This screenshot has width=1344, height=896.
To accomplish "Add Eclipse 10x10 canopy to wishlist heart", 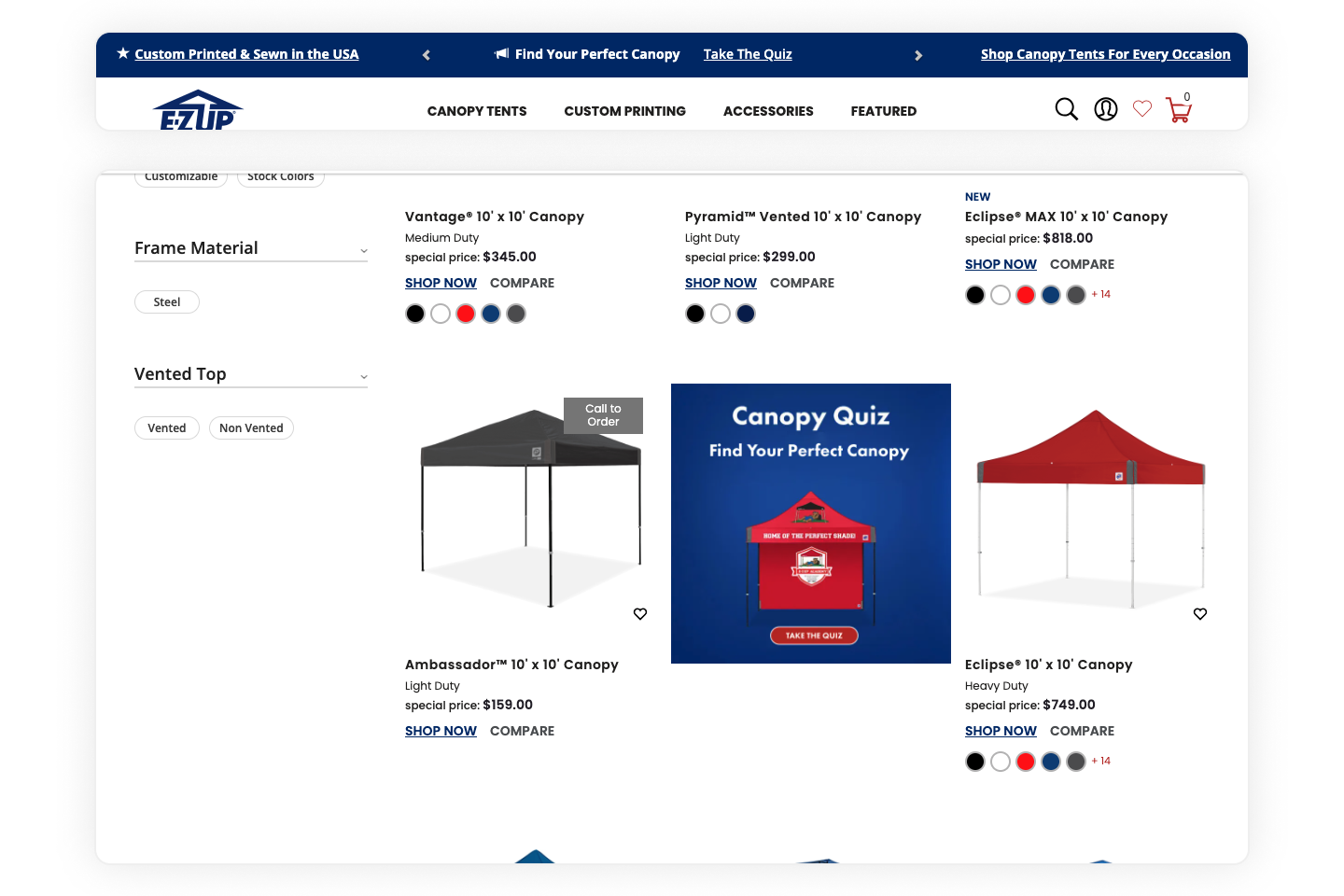I will (x=1200, y=613).
